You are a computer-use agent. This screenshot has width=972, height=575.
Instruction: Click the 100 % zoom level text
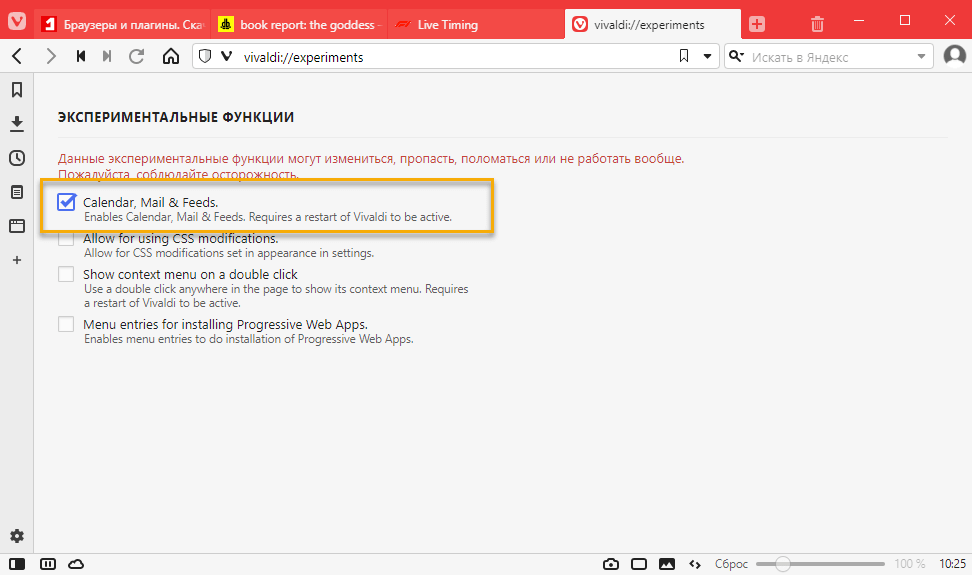pos(909,564)
